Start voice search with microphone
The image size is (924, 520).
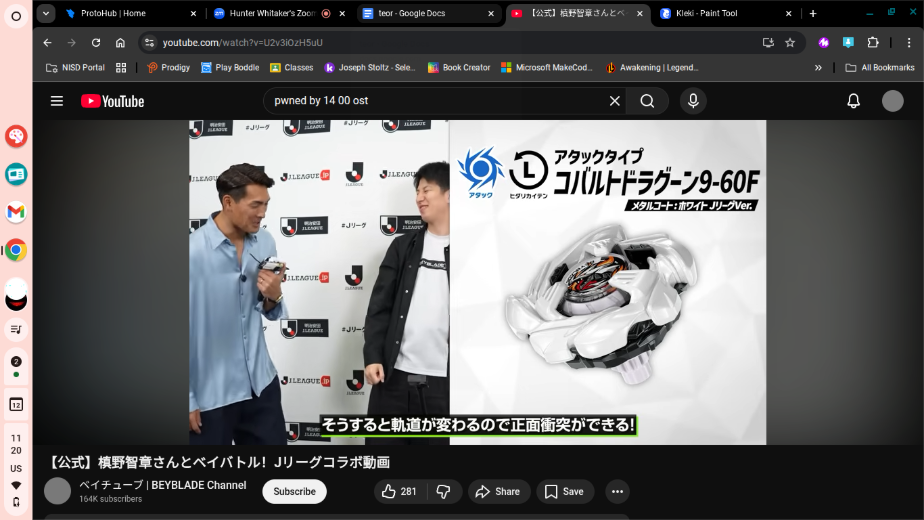[693, 101]
